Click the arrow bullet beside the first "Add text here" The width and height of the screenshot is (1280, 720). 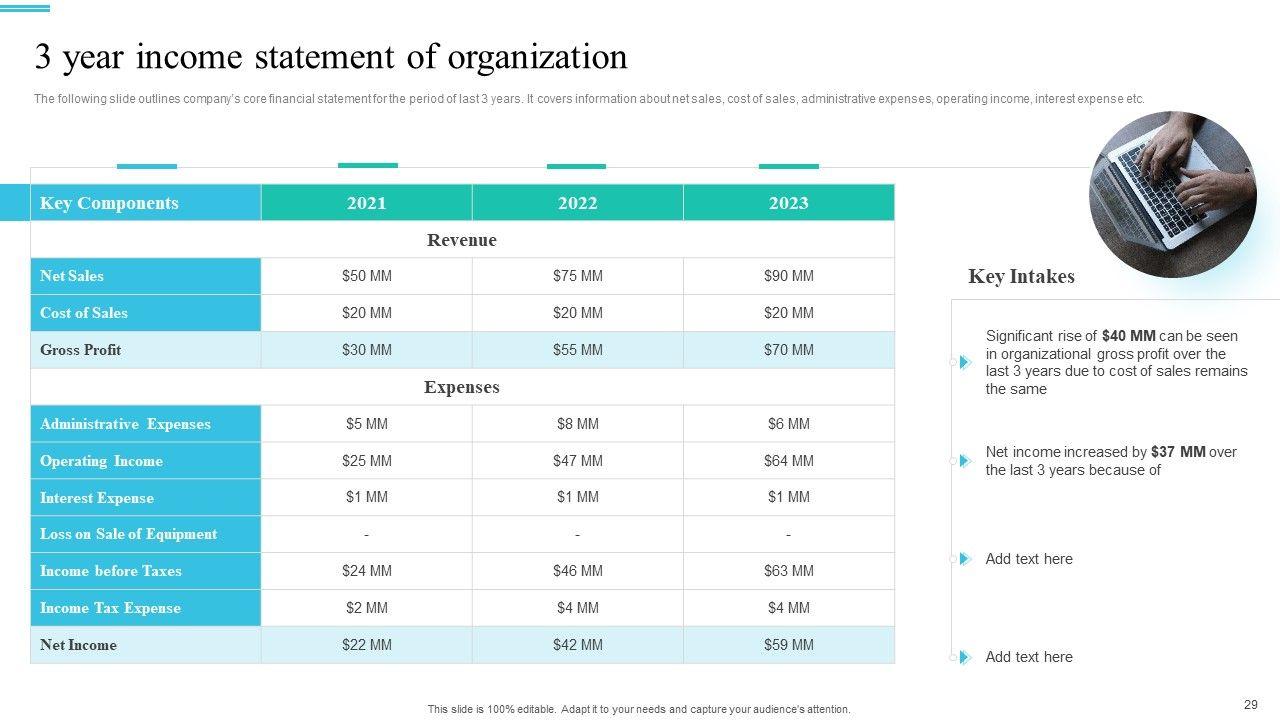tap(965, 559)
